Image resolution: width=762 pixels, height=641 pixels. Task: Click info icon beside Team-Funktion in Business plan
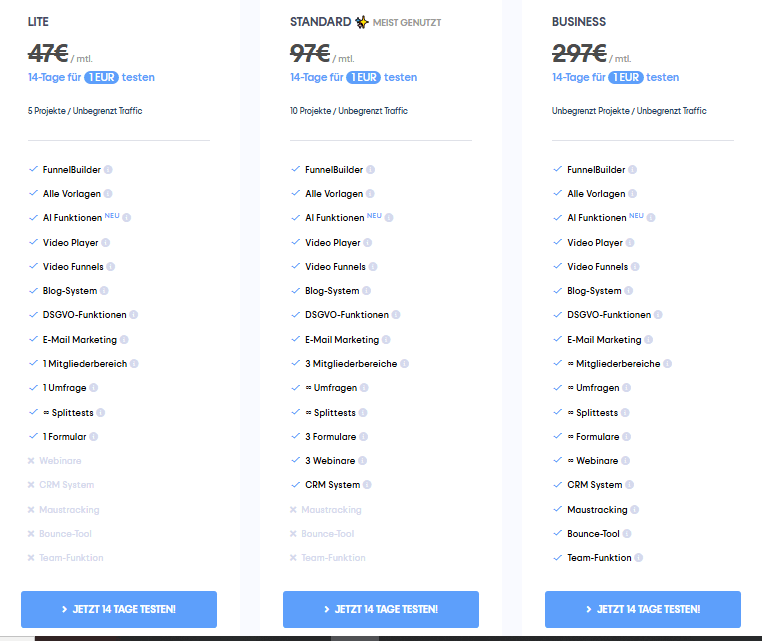(x=638, y=558)
